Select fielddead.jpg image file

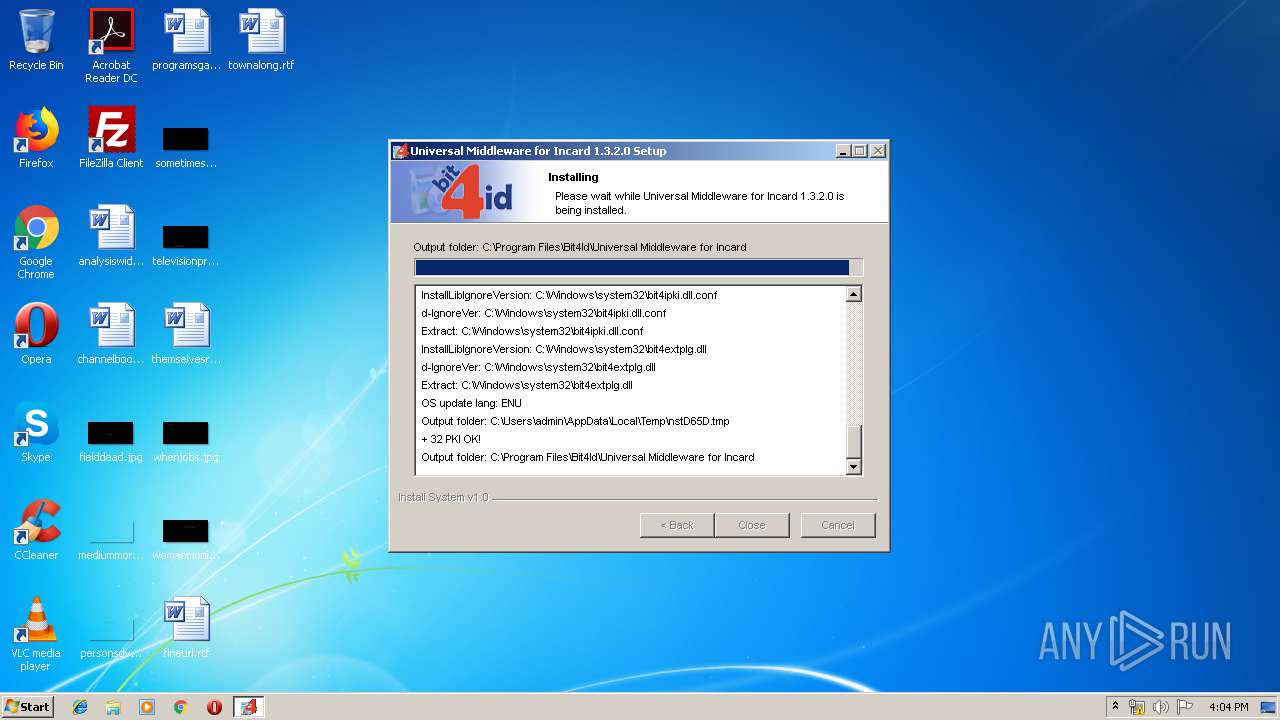[x=111, y=441]
